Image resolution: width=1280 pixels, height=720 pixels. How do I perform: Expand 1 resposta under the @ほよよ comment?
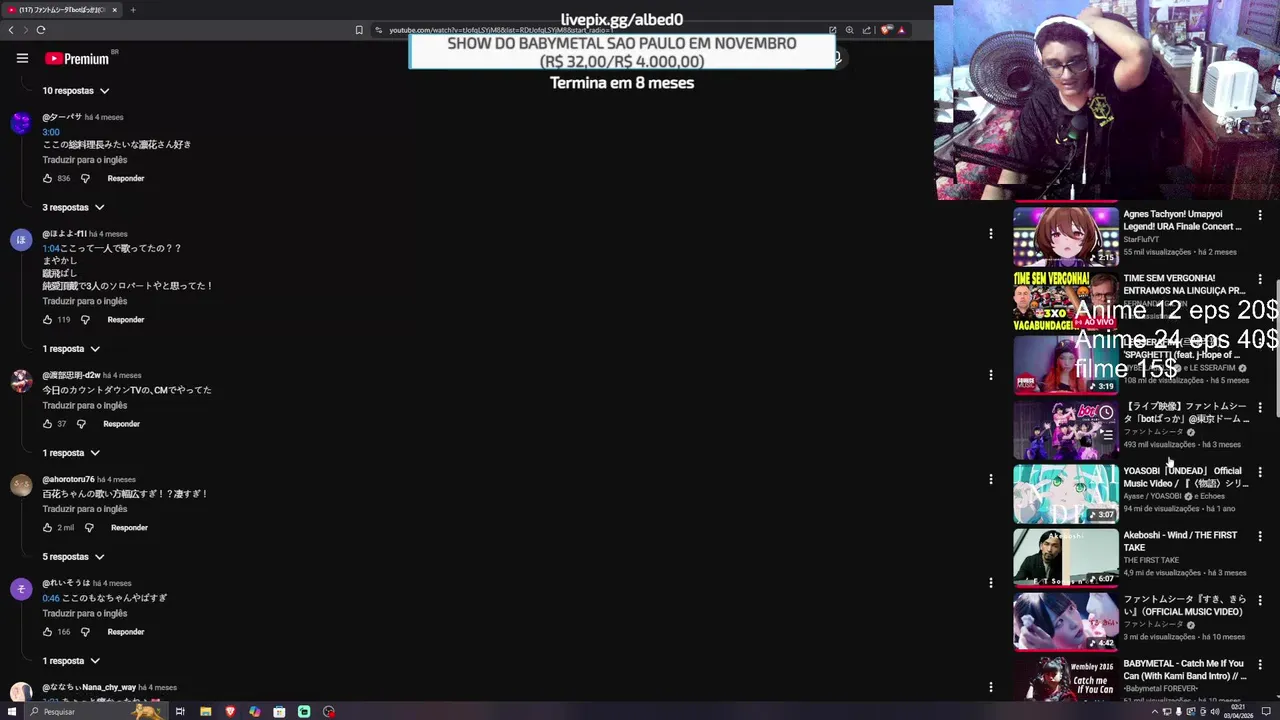tap(71, 349)
